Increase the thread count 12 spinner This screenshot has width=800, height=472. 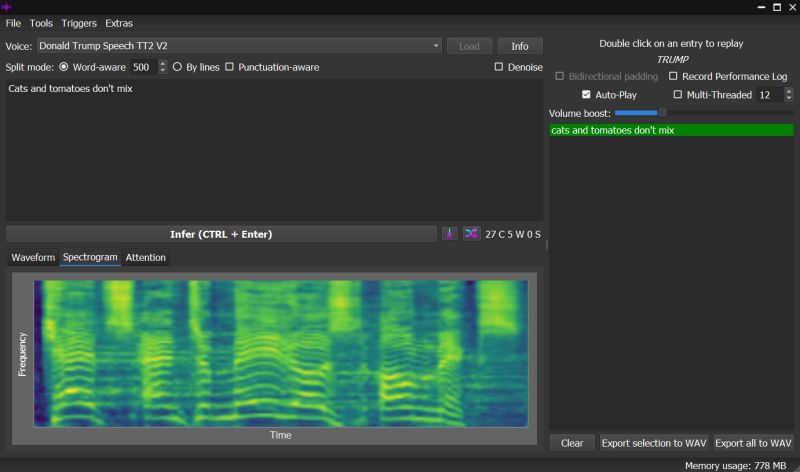[x=789, y=91]
